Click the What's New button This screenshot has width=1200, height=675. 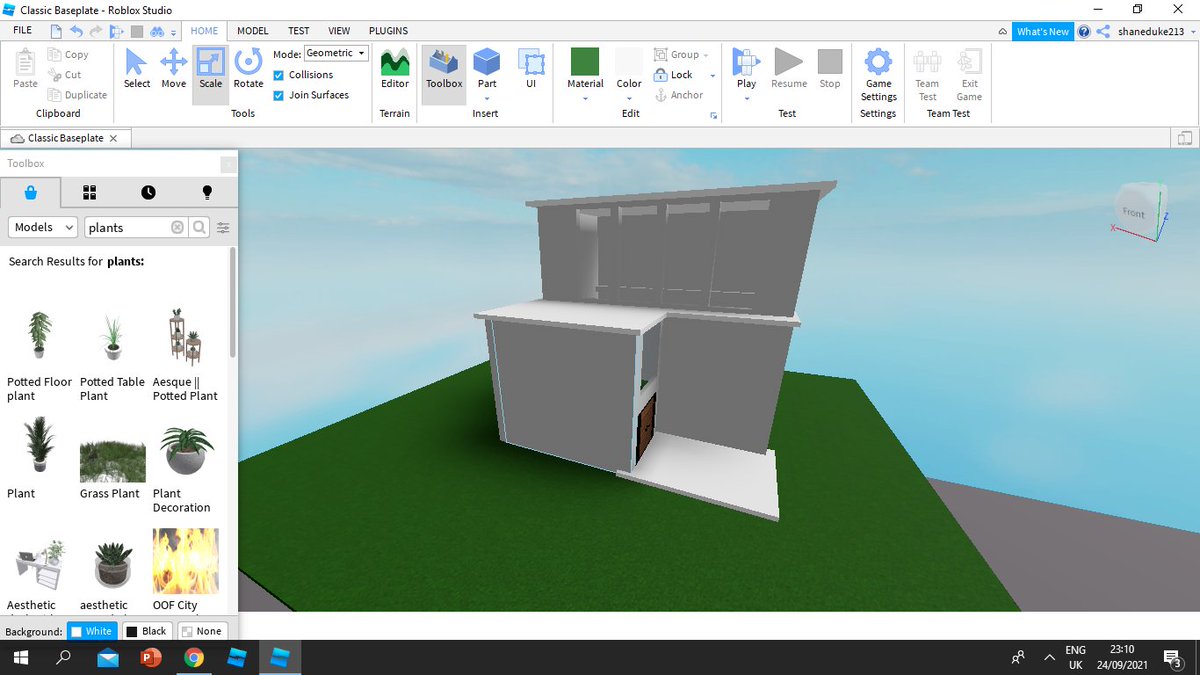click(1042, 32)
